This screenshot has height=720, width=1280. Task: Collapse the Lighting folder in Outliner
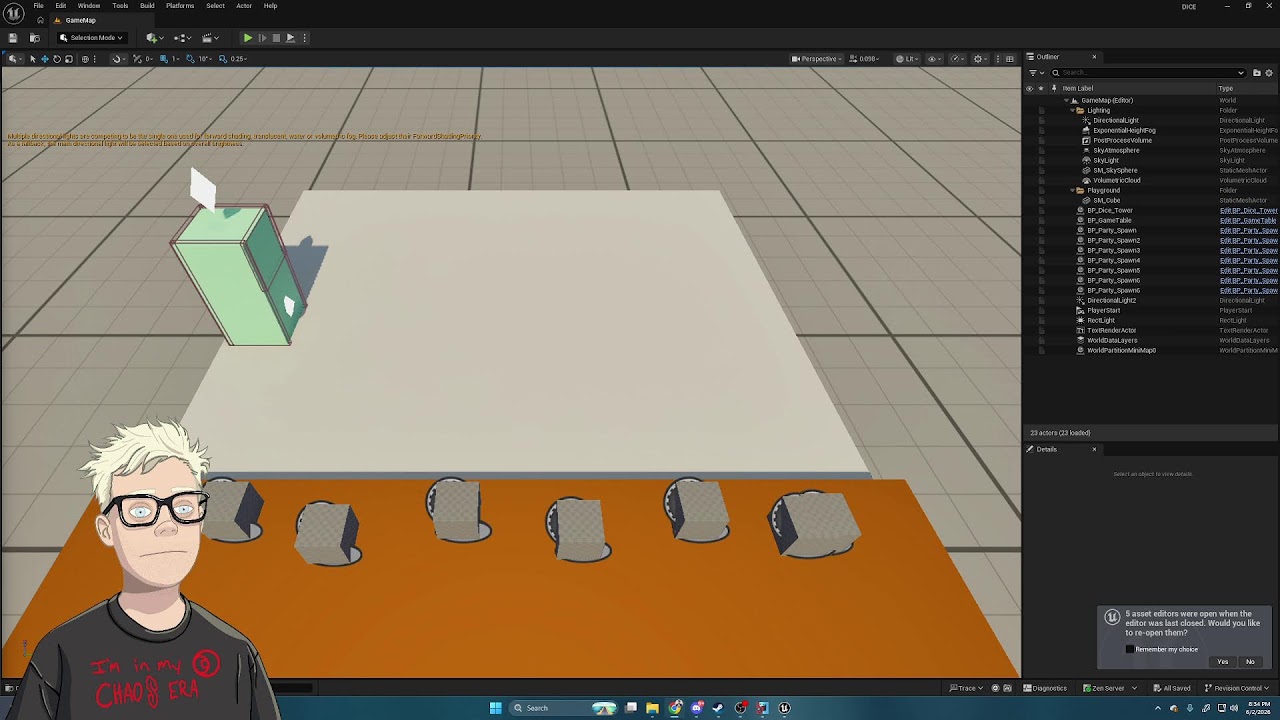click(x=1074, y=110)
